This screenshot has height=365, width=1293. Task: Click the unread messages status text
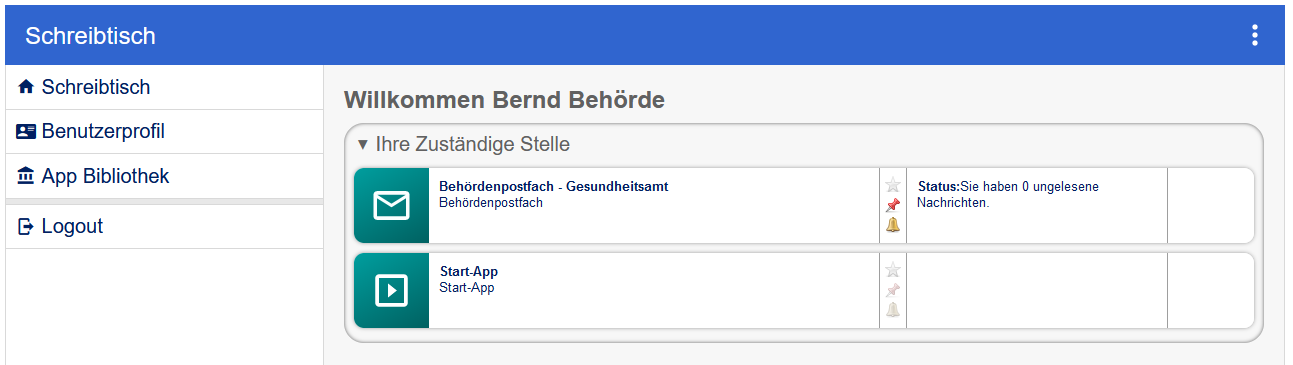coord(1015,194)
